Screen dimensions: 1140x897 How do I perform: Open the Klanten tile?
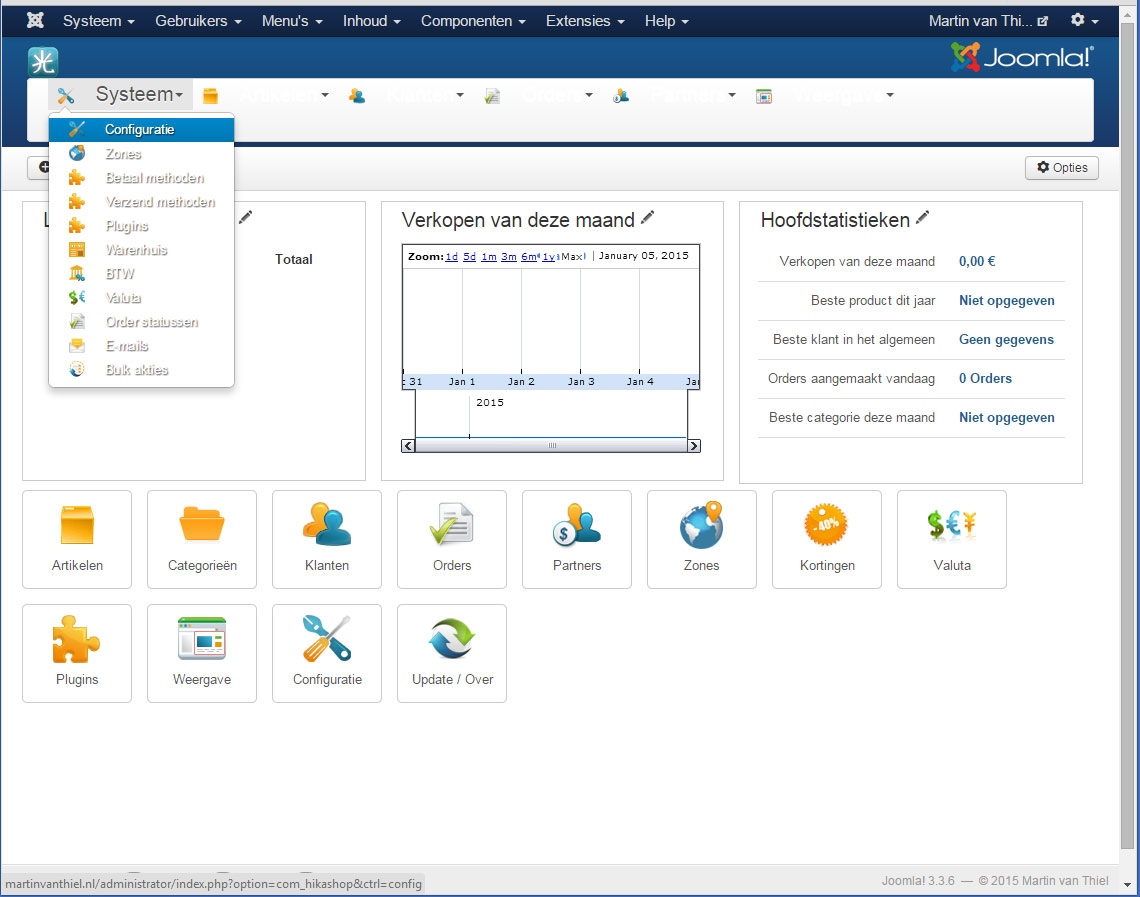point(327,539)
